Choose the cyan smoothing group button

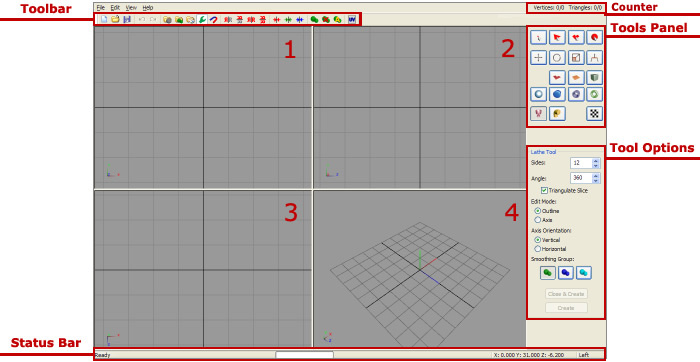[x=583, y=273]
